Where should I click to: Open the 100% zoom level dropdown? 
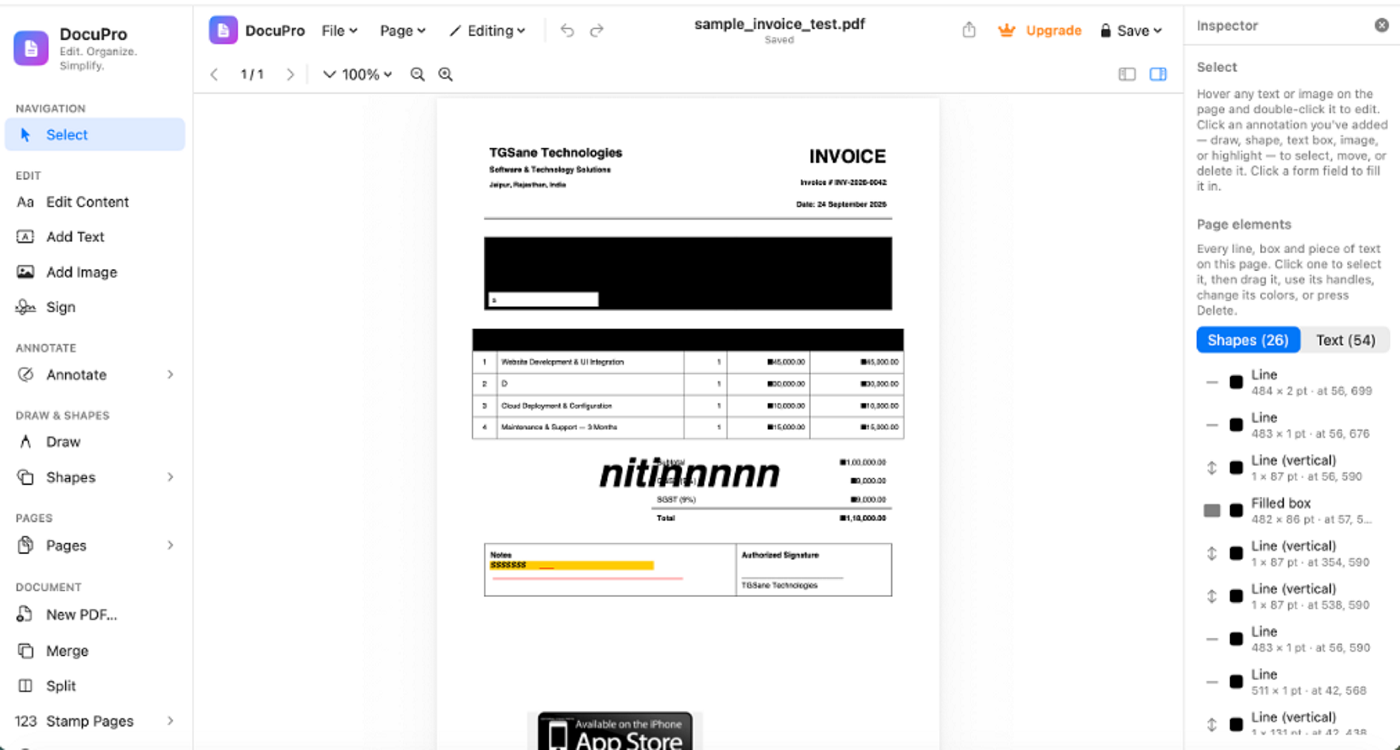click(x=358, y=74)
